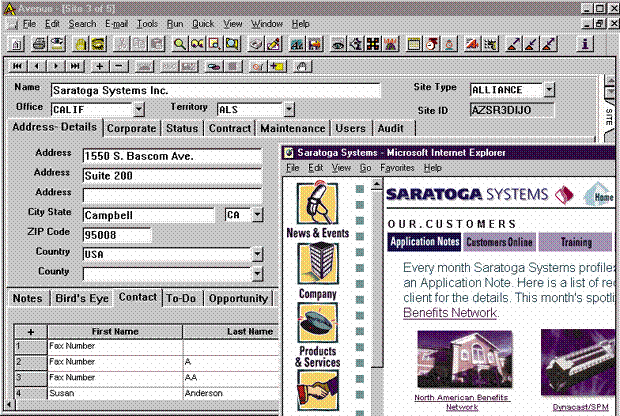Open the State CA dropdown

point(257,215)
